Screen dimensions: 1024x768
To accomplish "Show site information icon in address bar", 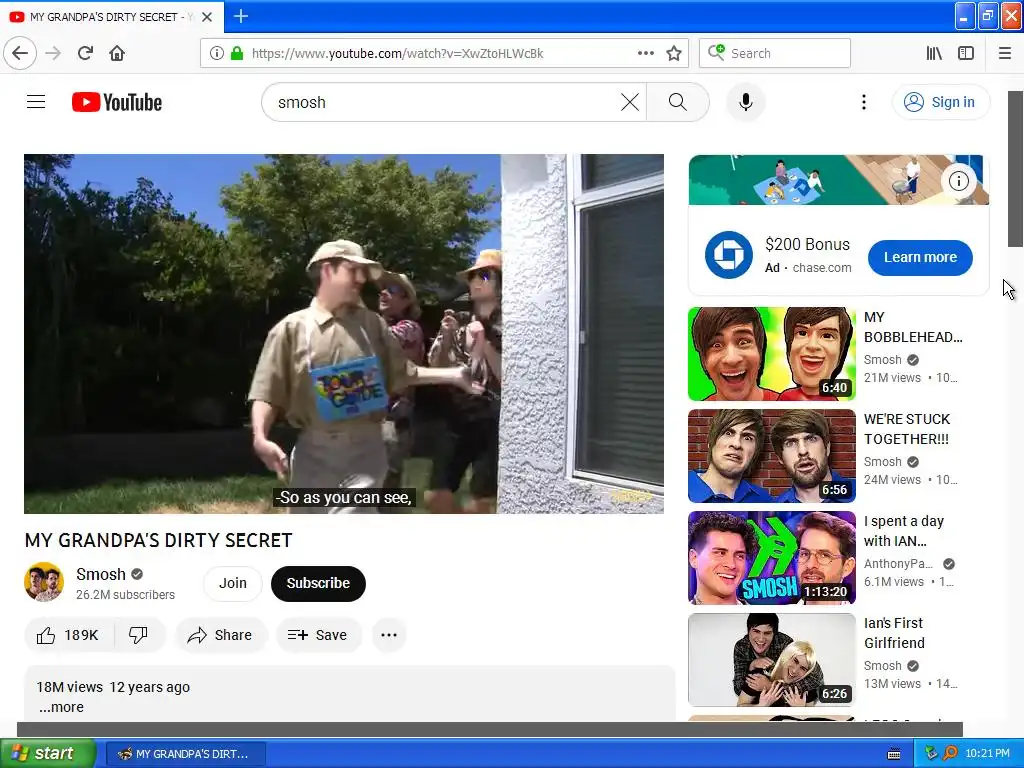I will coord(217,53).
